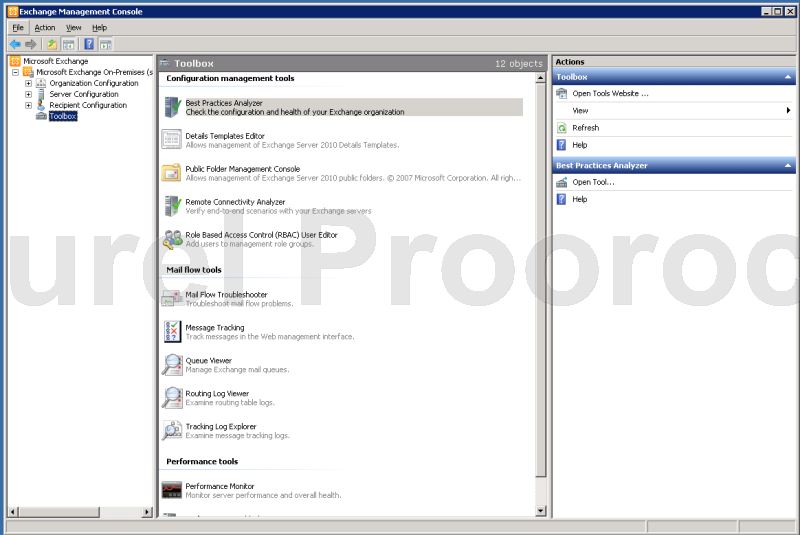Select Details Templates Editor text
Screen dimensions: 800x535
(225, 136)
